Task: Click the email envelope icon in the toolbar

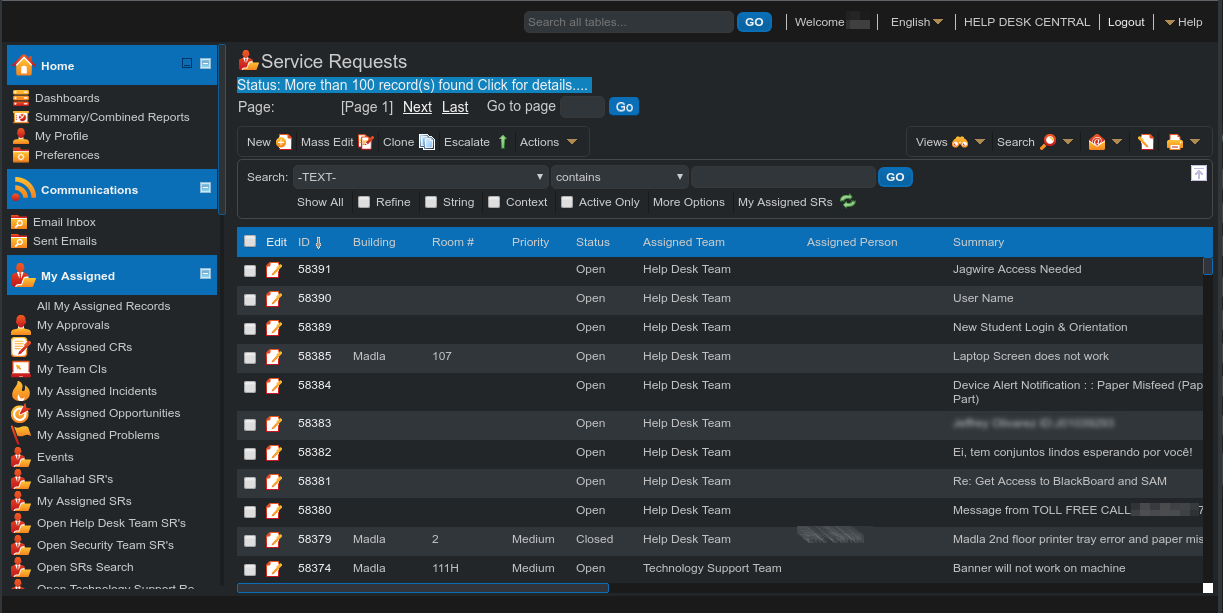Action: (1097, 142)
